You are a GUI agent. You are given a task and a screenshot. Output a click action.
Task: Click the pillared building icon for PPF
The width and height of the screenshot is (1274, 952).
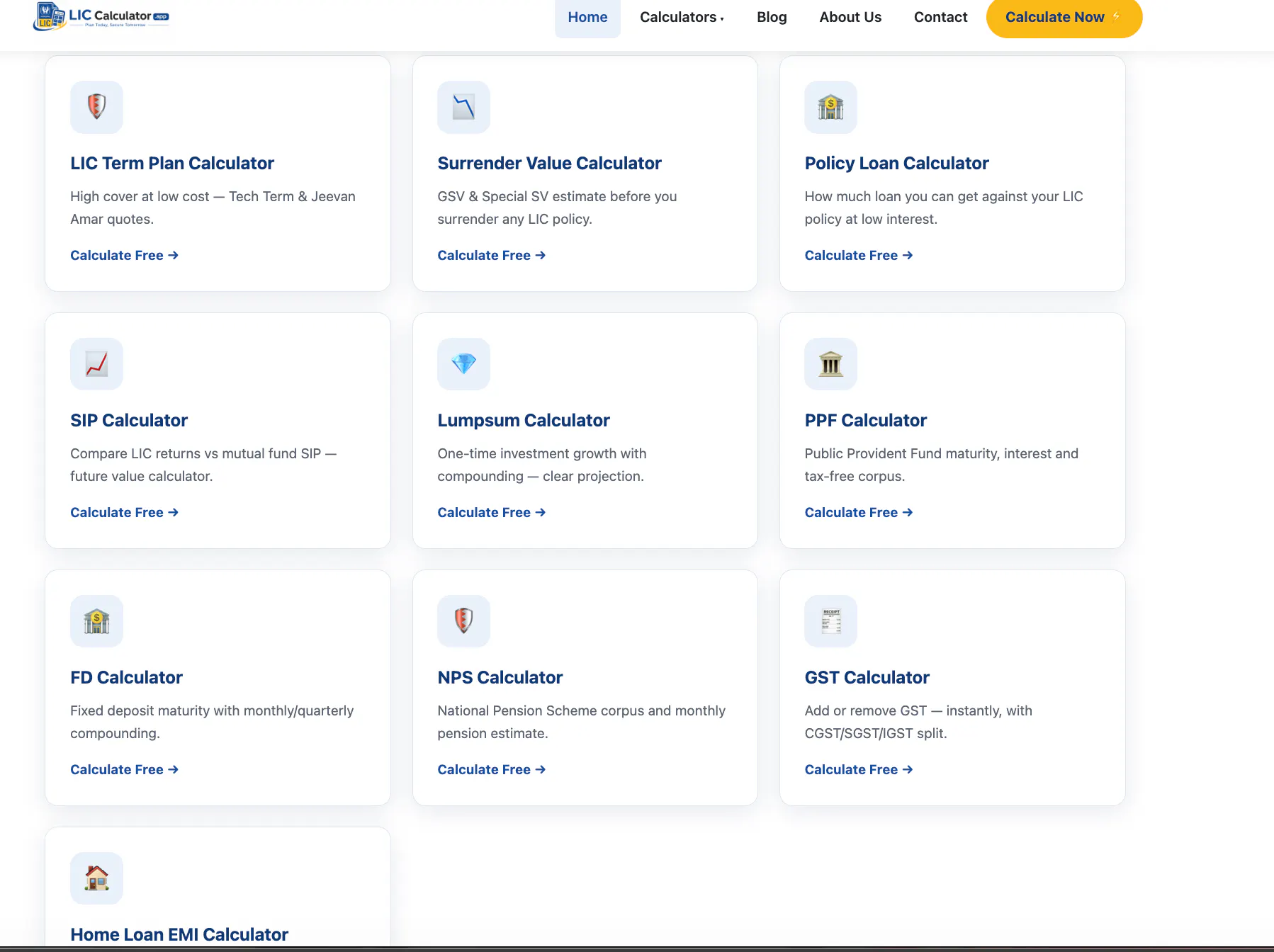830,364
